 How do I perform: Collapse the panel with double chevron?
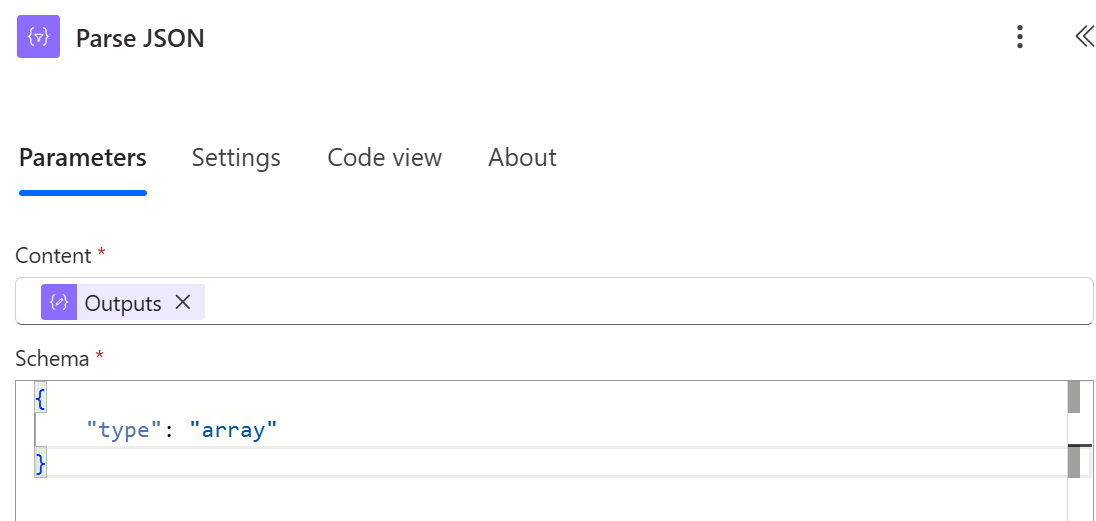[x=1084, y=38]
